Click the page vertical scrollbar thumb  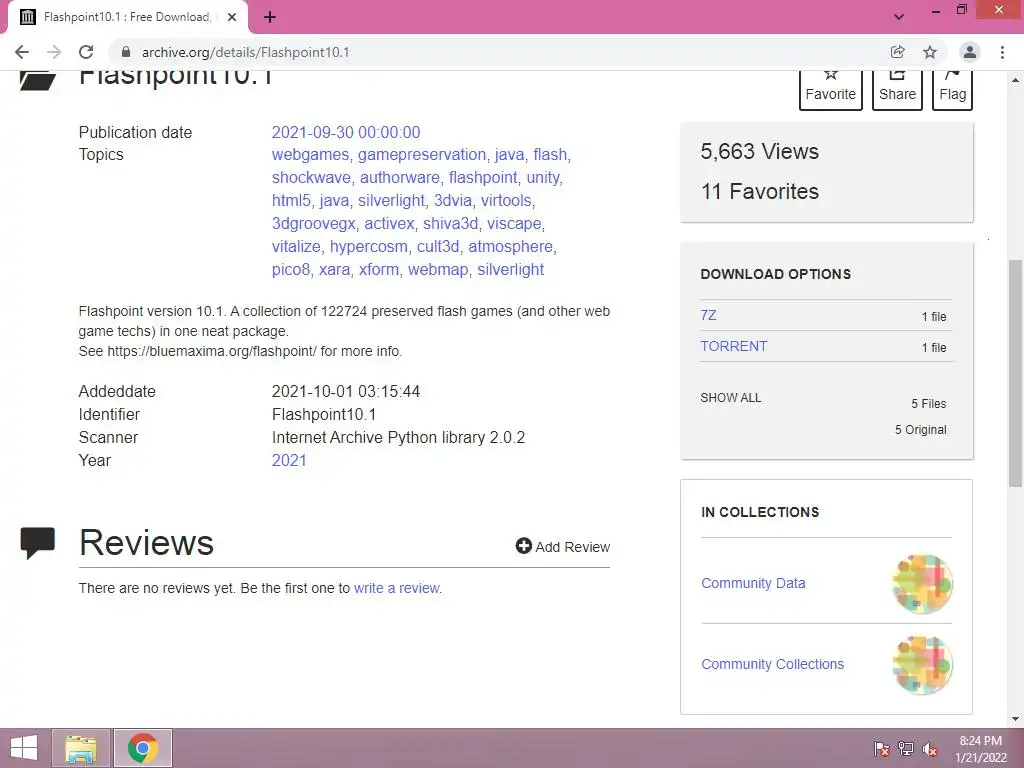point(1015,373)
